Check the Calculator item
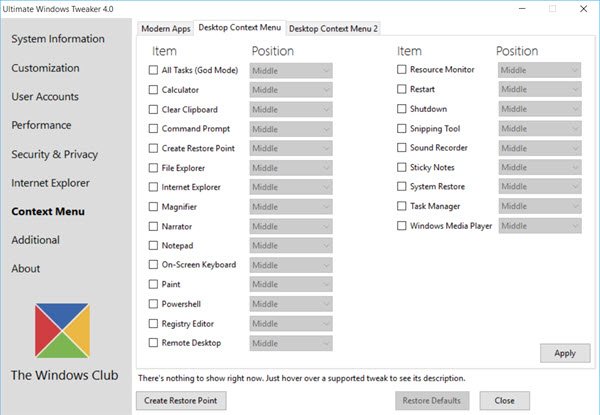The width and height of the screenshot is (600, 415). coord(153,90)
